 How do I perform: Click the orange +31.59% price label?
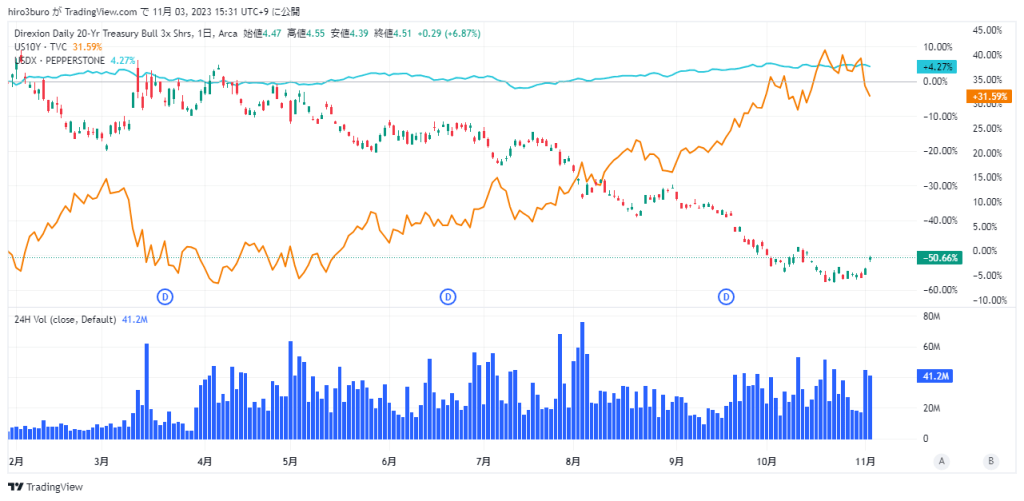(x=988, y=97)
